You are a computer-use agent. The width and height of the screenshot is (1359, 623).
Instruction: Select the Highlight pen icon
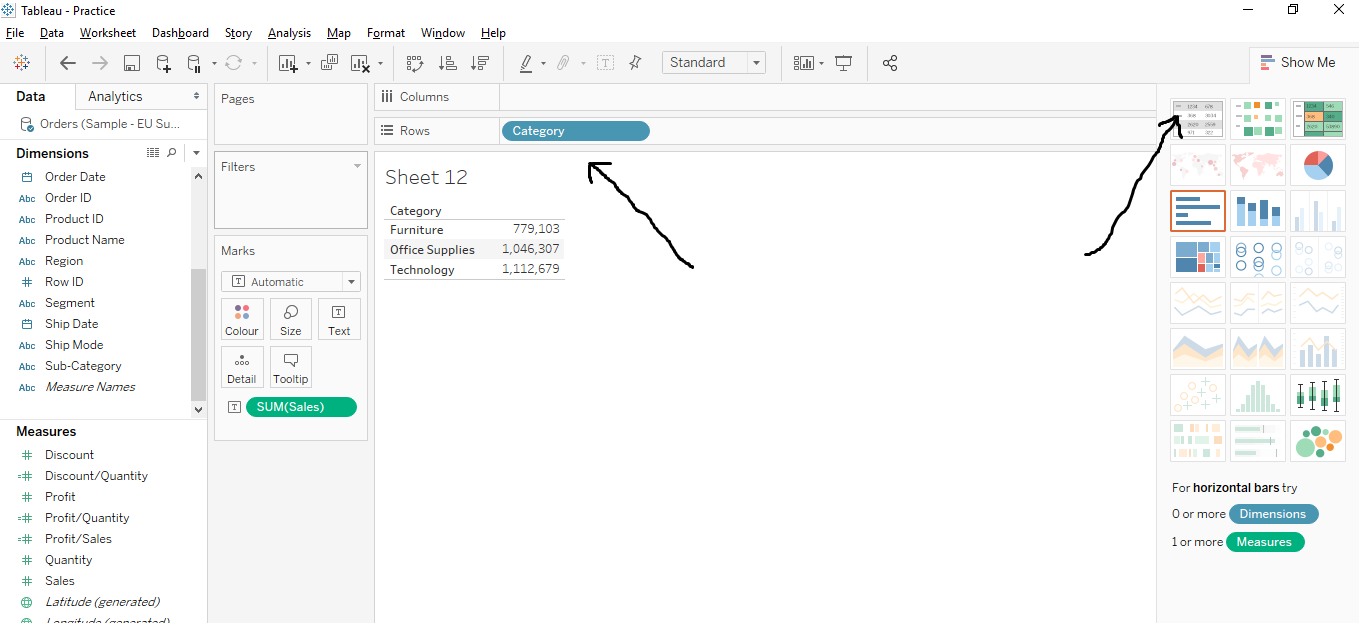point(527,63)
